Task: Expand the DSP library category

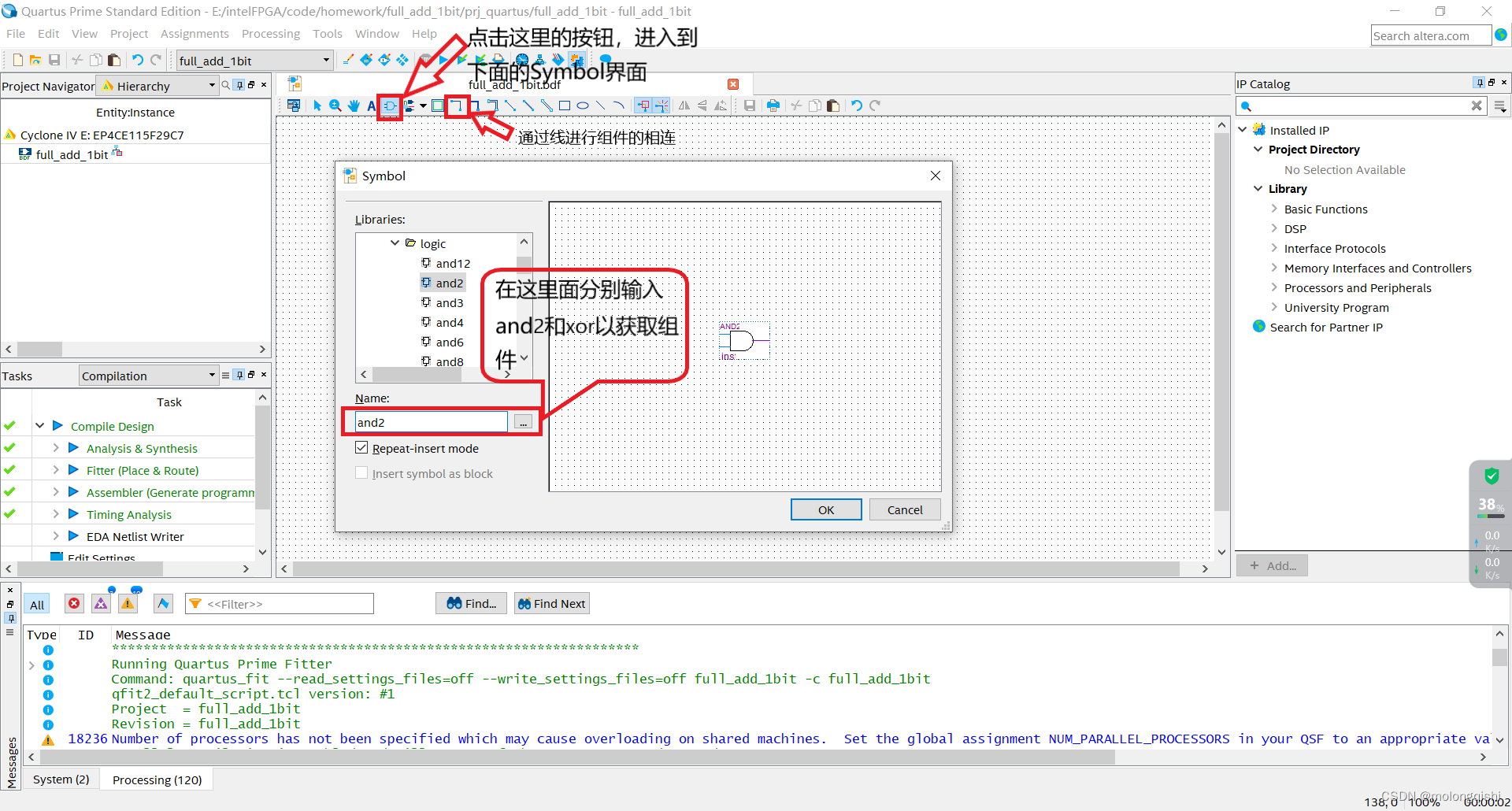Action: [1274, 228]
